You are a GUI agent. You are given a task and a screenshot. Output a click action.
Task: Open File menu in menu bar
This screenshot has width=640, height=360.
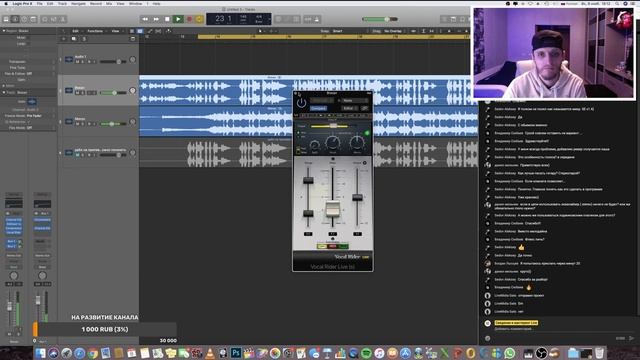[40, 4]
